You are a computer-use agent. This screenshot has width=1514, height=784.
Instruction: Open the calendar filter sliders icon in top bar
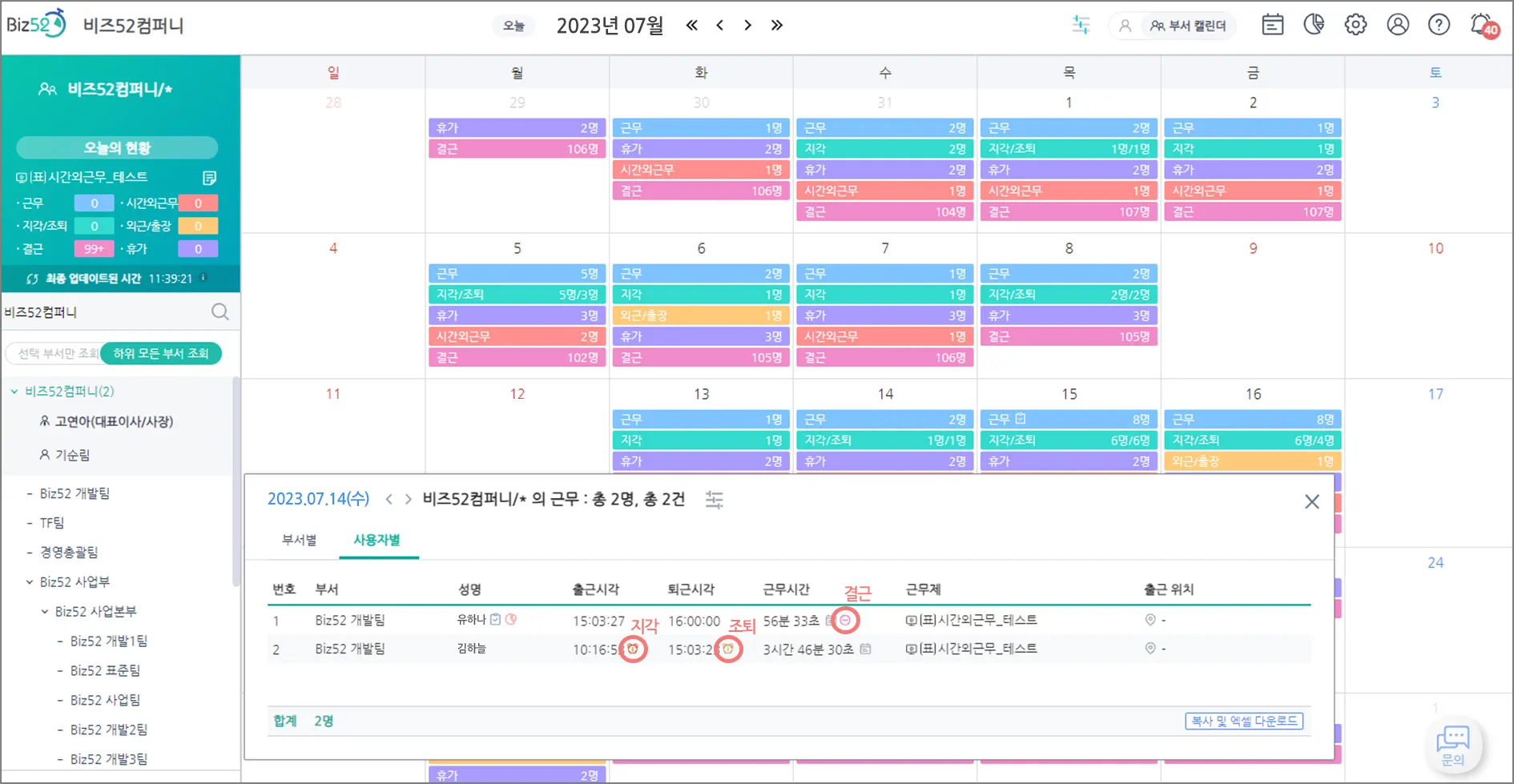coord(1081,25)
